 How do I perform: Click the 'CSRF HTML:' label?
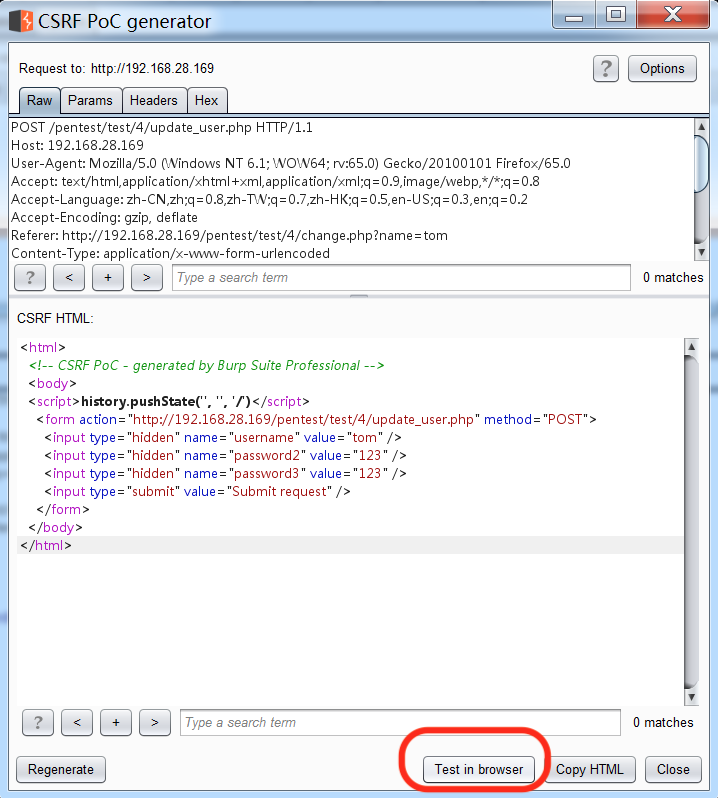55,319
